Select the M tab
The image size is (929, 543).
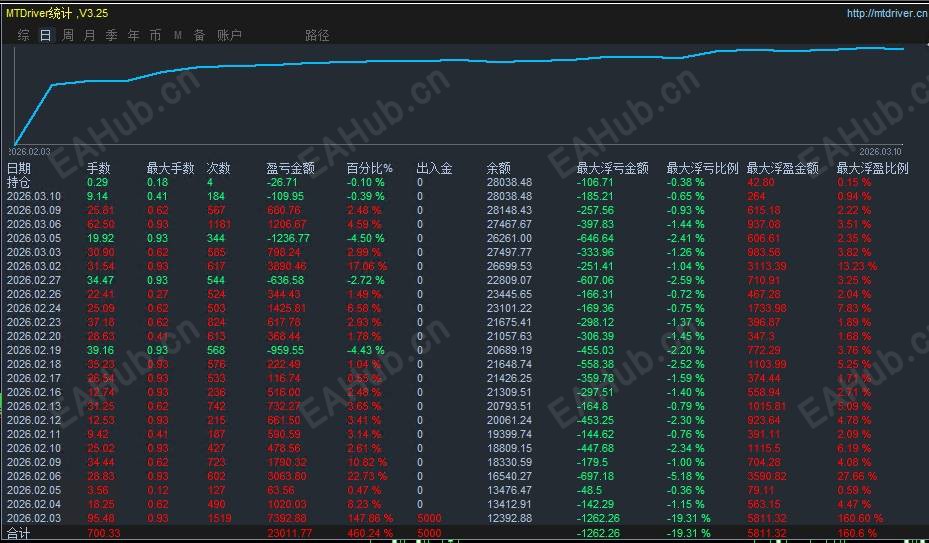click(178, 36)
